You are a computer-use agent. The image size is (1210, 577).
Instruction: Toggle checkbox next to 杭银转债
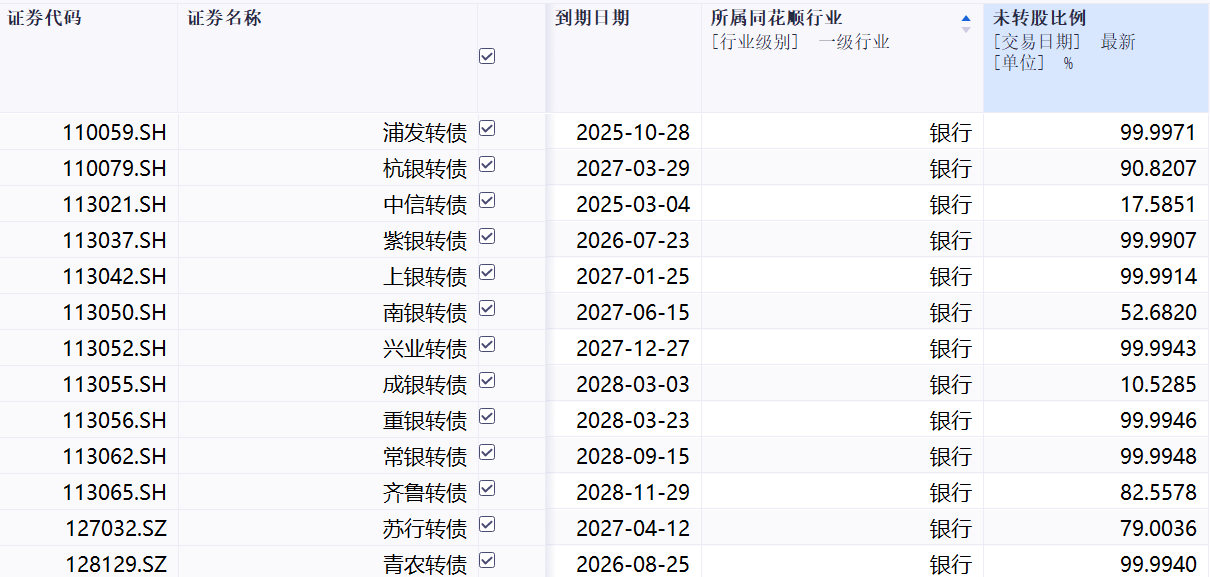coord(487,165)
